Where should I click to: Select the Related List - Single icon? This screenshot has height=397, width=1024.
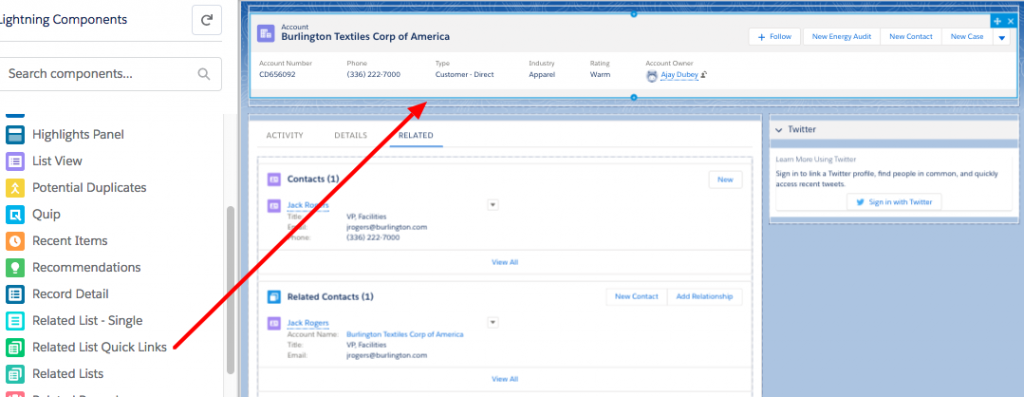point(15,321)
